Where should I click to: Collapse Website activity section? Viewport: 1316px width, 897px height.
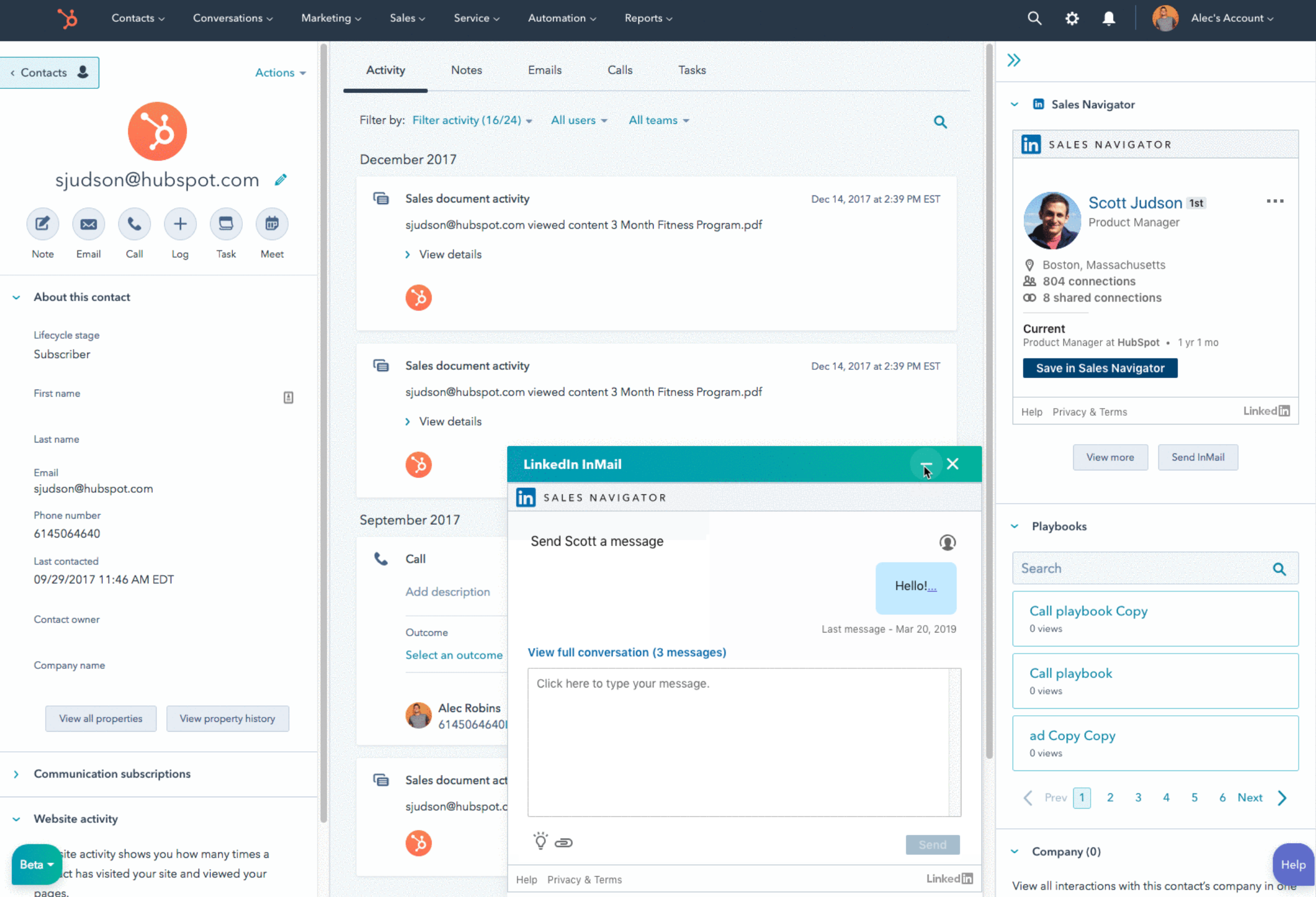16,820
